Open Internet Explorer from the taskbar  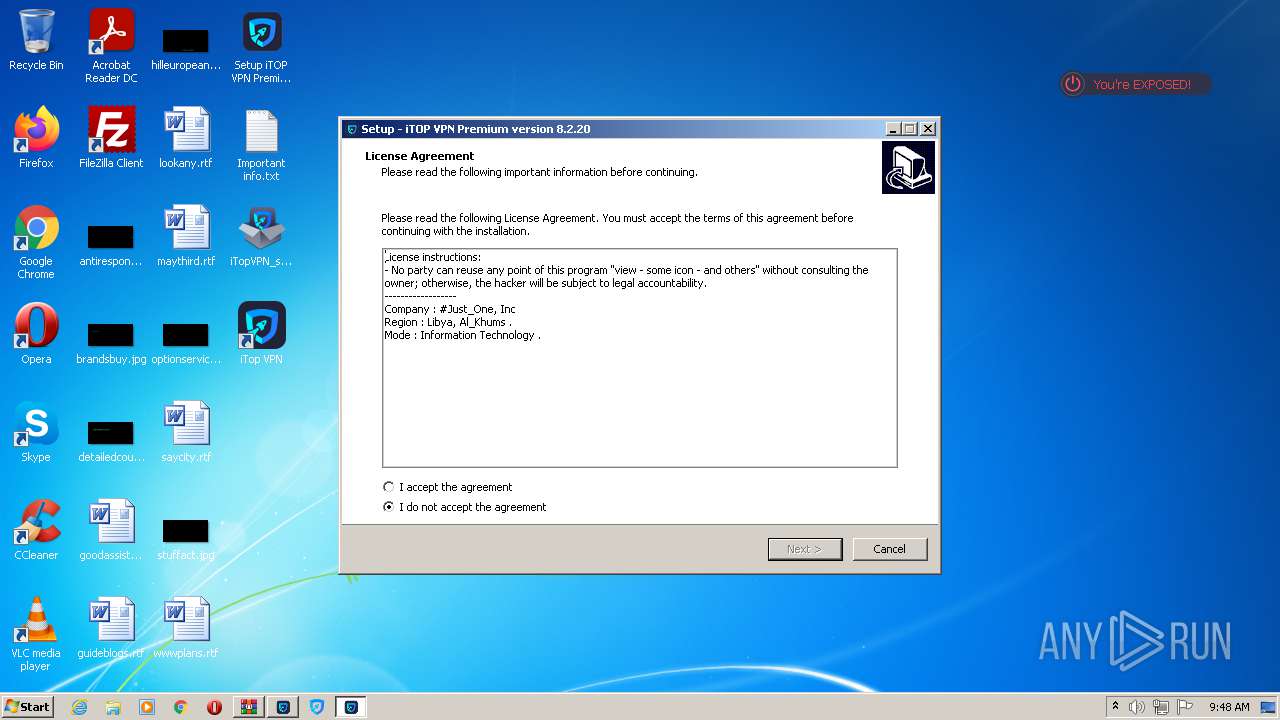pos(79,707)
